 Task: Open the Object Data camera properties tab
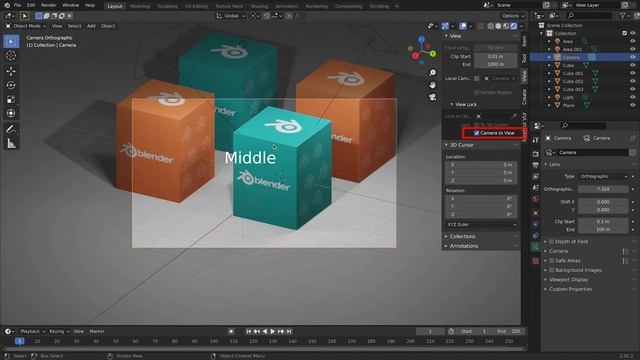click(536, 247)
